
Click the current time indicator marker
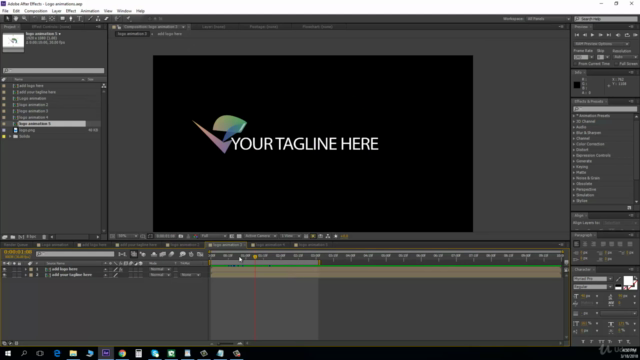pyautogui.click(x=255, y=257)
